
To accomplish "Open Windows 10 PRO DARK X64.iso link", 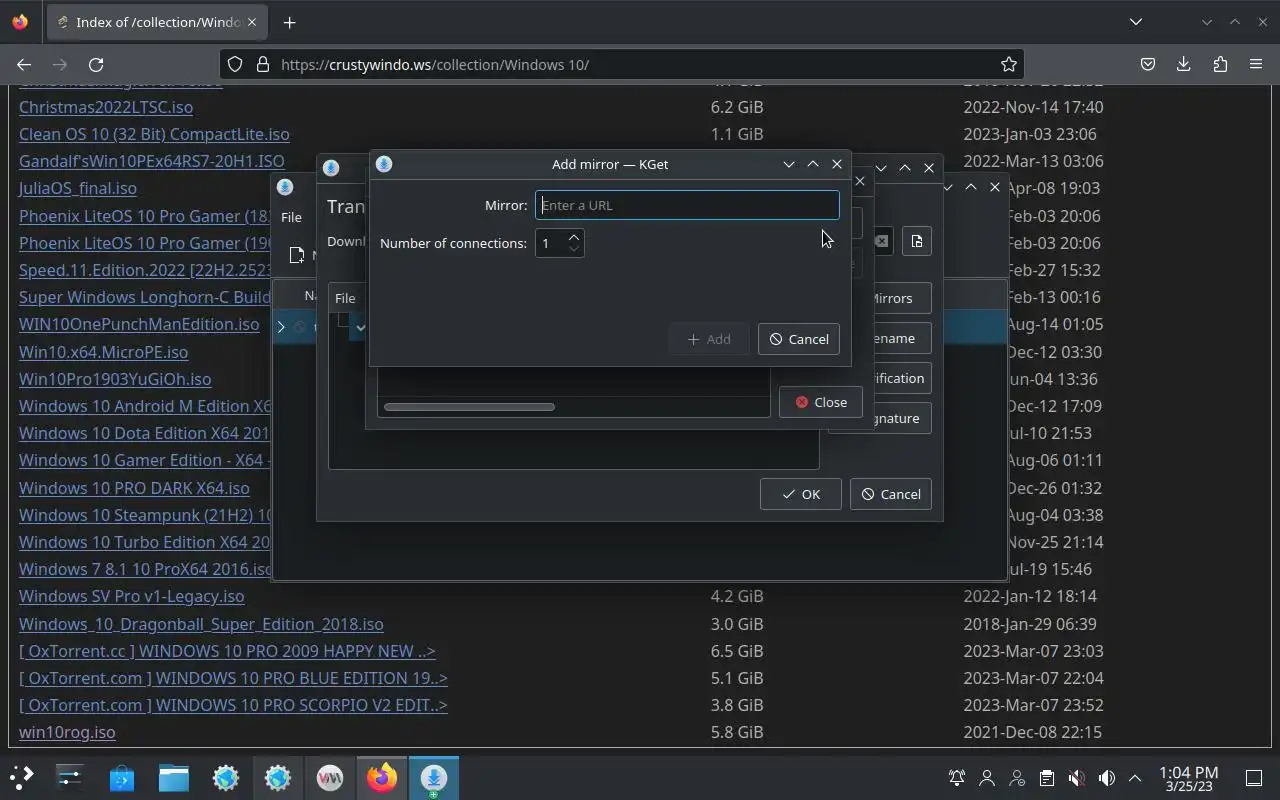I will click(x=134, y=488).
